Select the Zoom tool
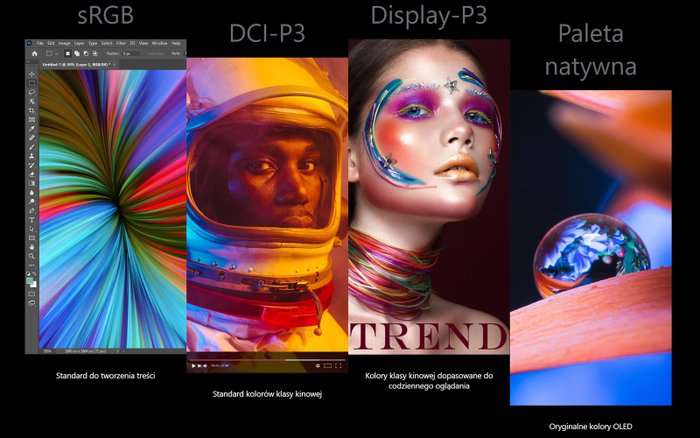The image size is (700, 438). pos(32,256)
